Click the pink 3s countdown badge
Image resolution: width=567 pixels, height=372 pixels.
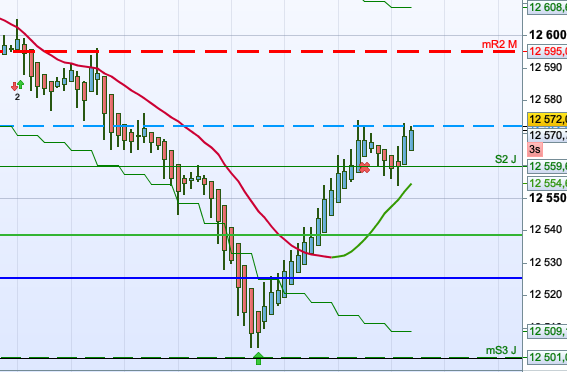click(534, 149)
